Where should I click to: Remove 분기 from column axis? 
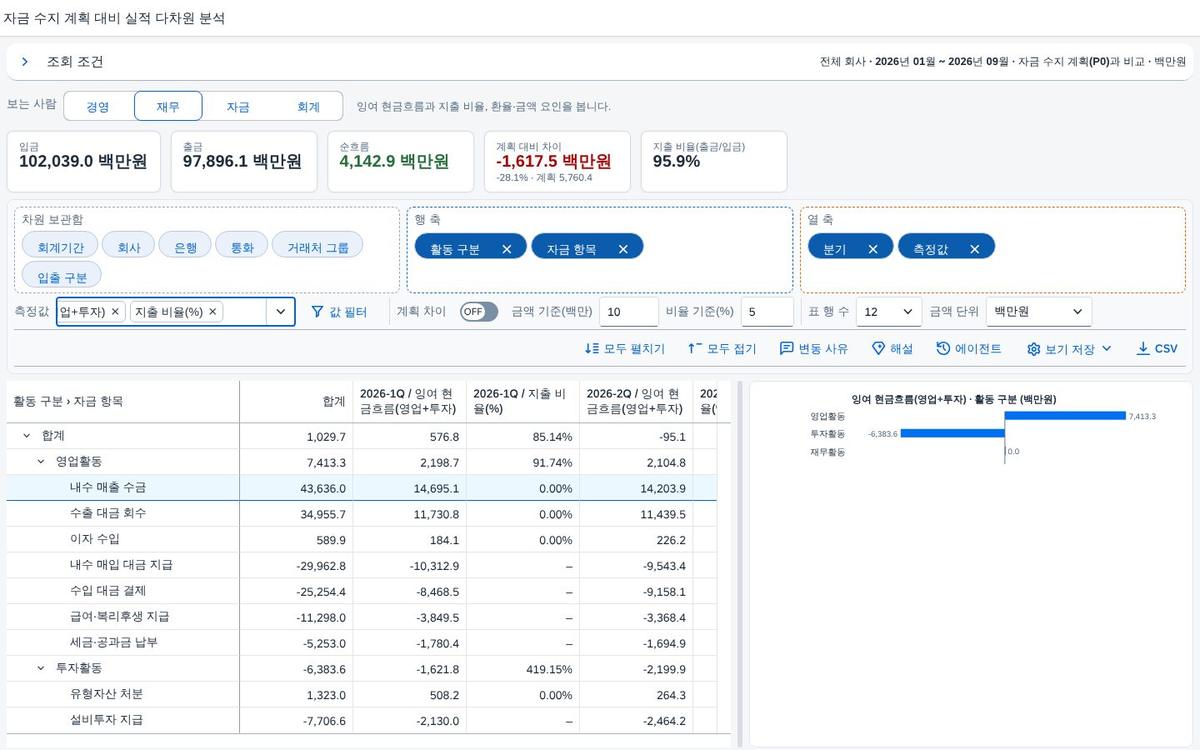click(x=873, y=249)
